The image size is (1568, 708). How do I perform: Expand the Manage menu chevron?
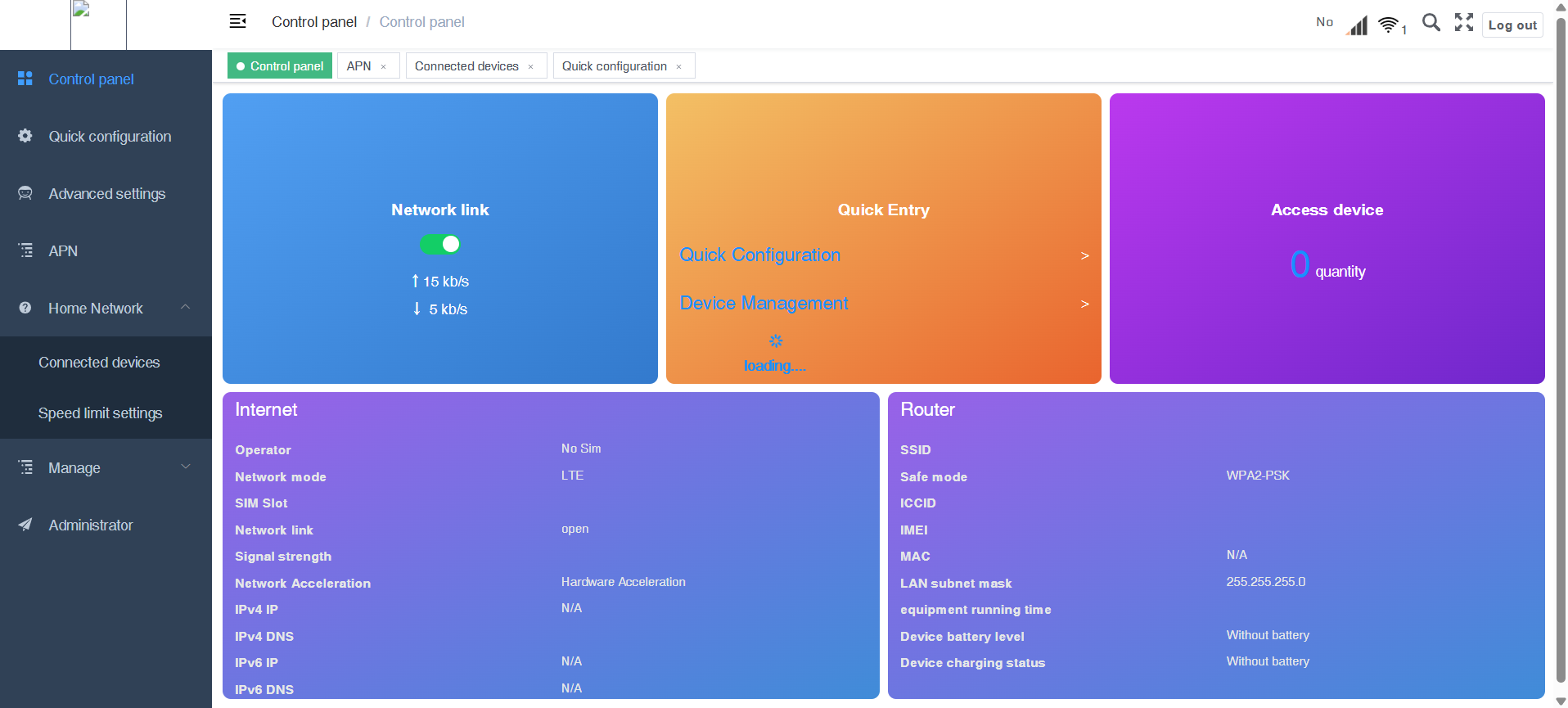tap(185, 467)
